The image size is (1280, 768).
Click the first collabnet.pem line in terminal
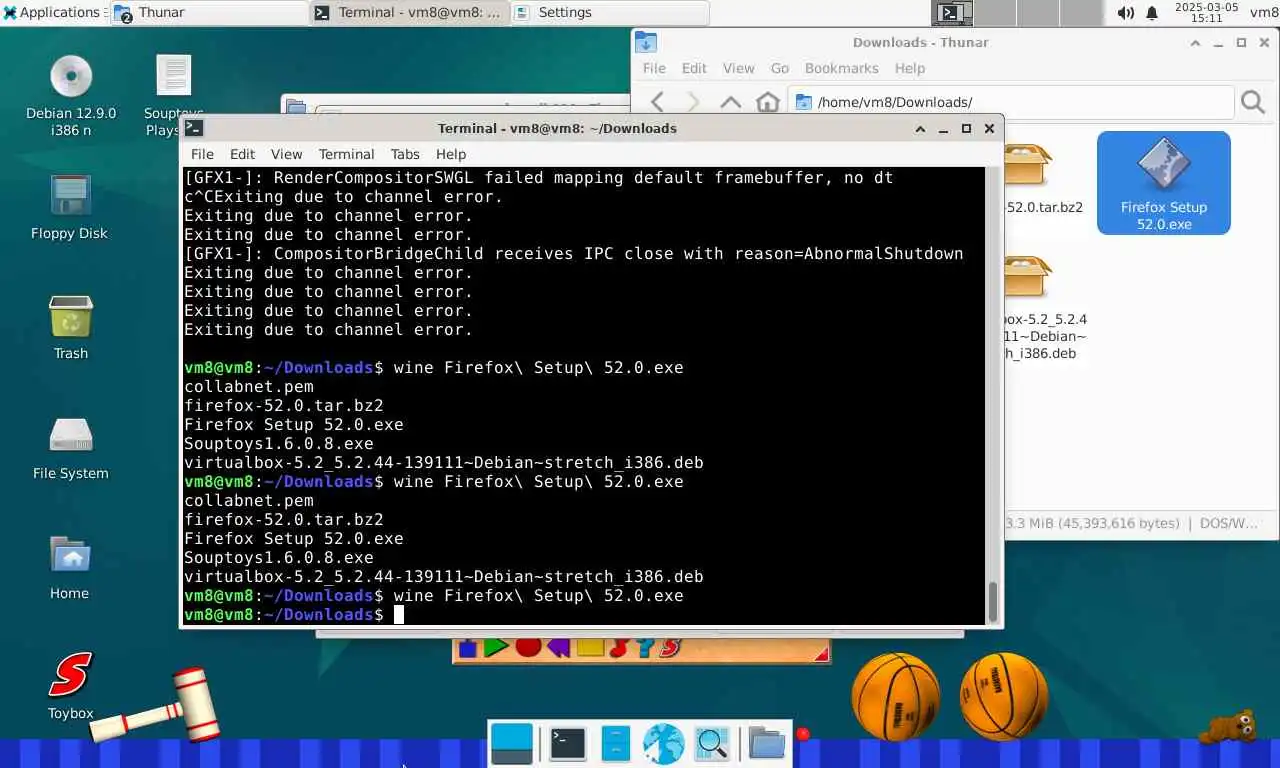[x=249, y=387]
